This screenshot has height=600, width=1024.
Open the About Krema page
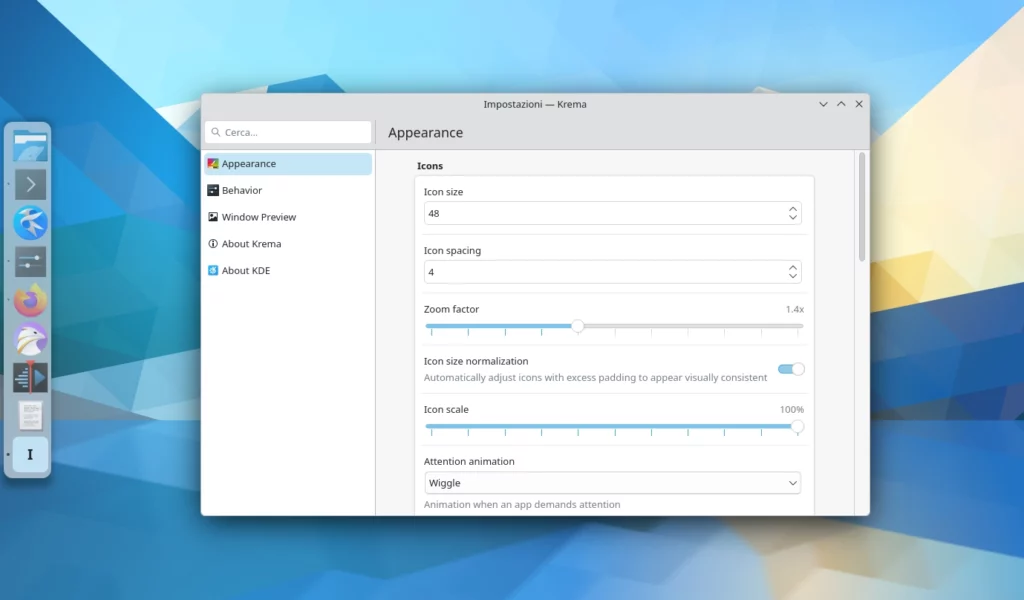pos(251,244)
